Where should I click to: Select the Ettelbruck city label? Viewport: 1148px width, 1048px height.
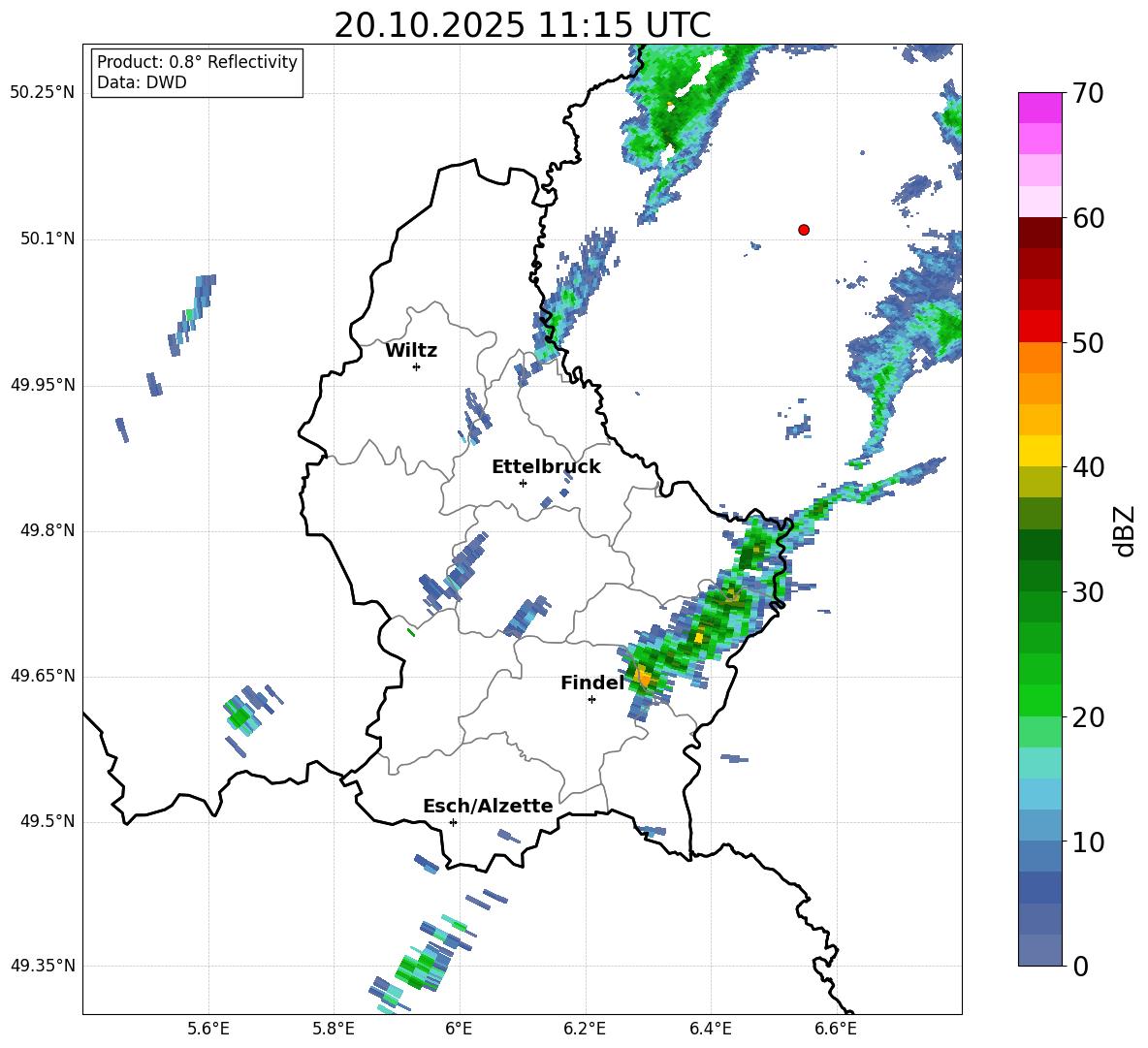coord(546,467)
